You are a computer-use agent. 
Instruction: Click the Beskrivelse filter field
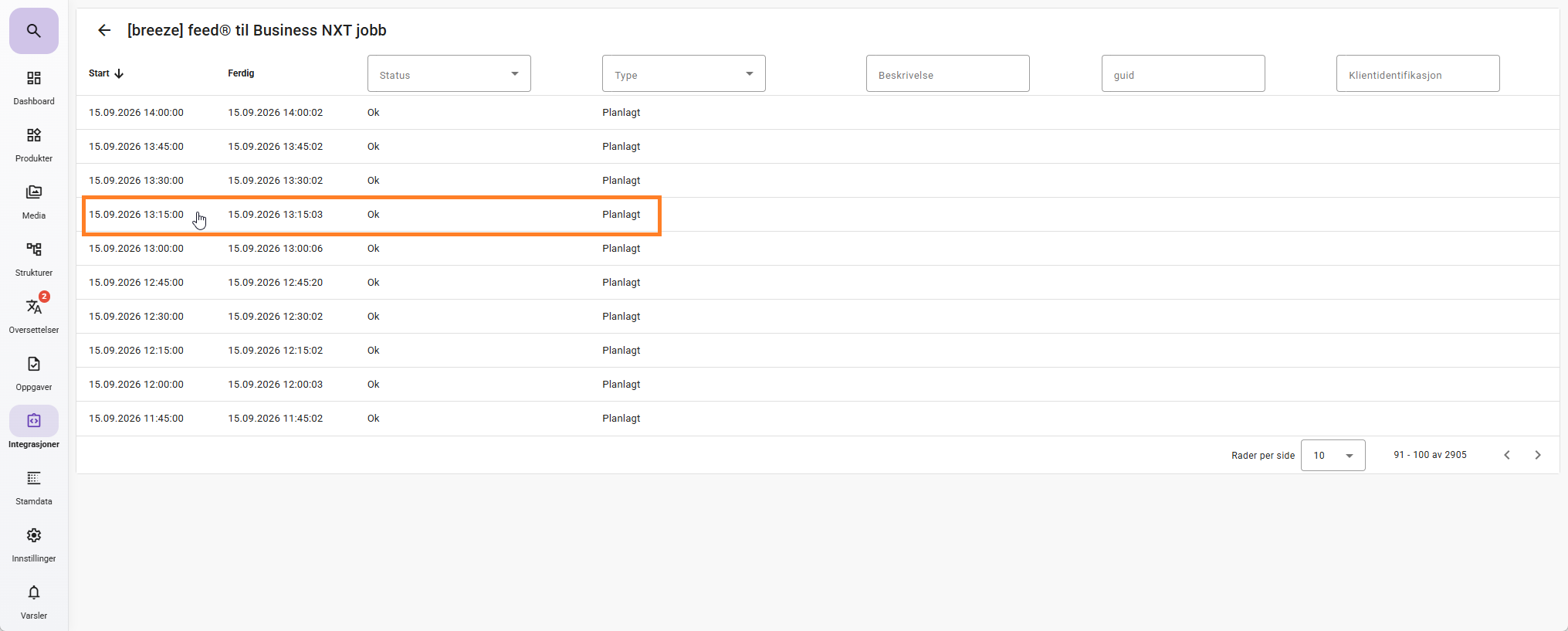948,74
